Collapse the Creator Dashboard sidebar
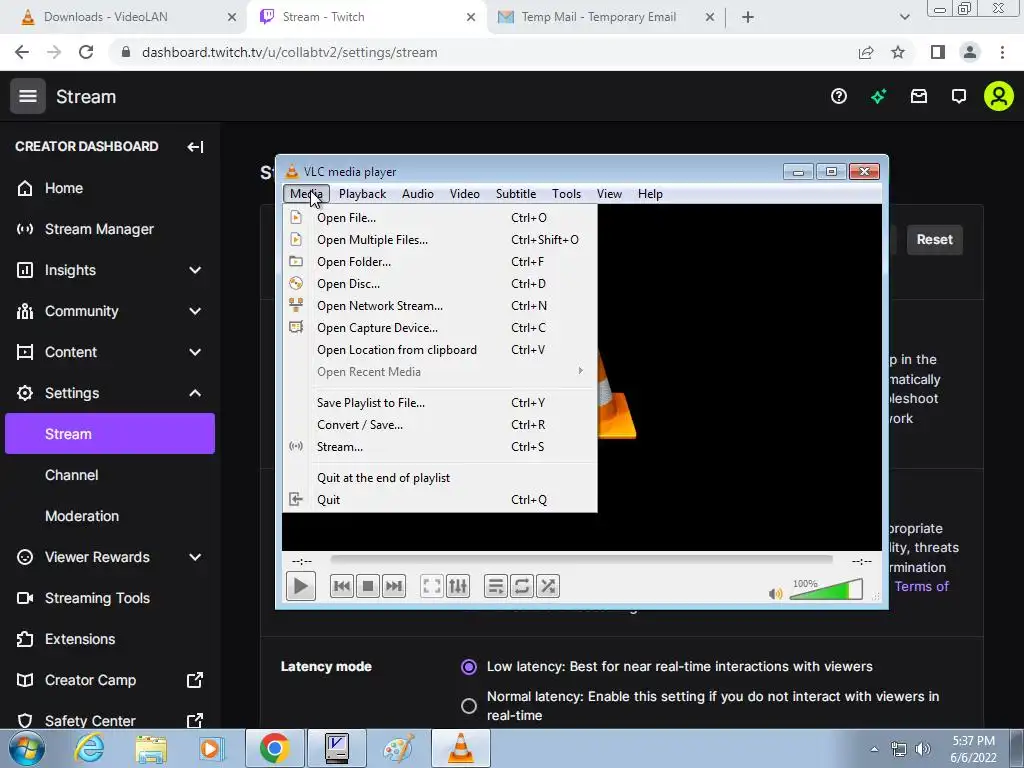This screenshot has height=768, width=1024. click(x=195, y=146)
